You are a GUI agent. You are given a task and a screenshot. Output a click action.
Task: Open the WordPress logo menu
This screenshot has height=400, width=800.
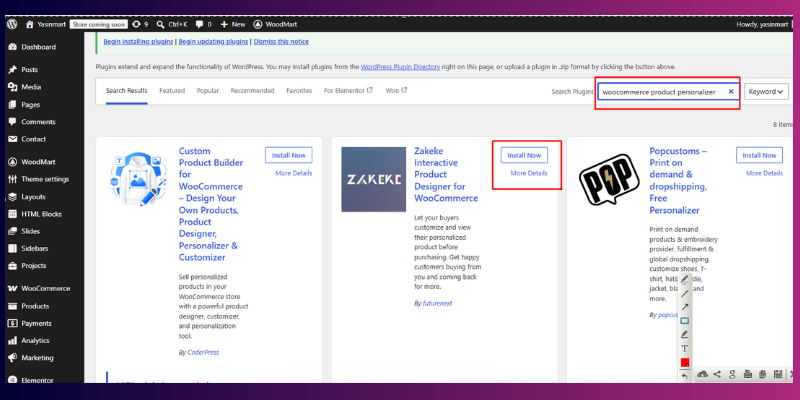pos(12,24)
